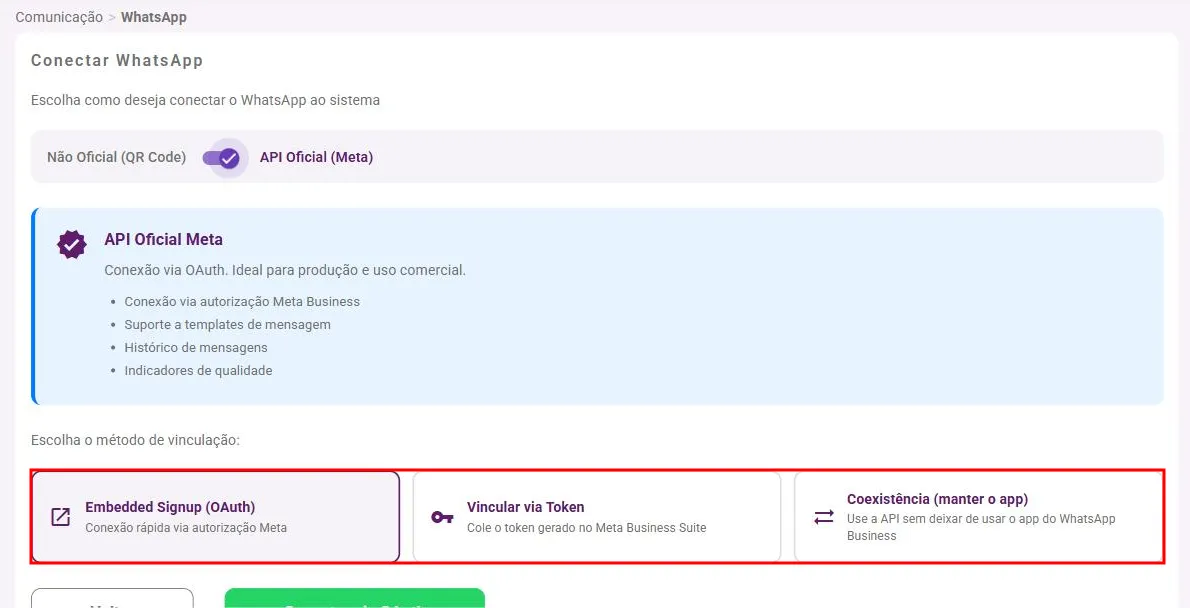Click the Conectar WhatsApp heading
Image resolution: width=1190 pixels, height=608 pixels.
117,61
